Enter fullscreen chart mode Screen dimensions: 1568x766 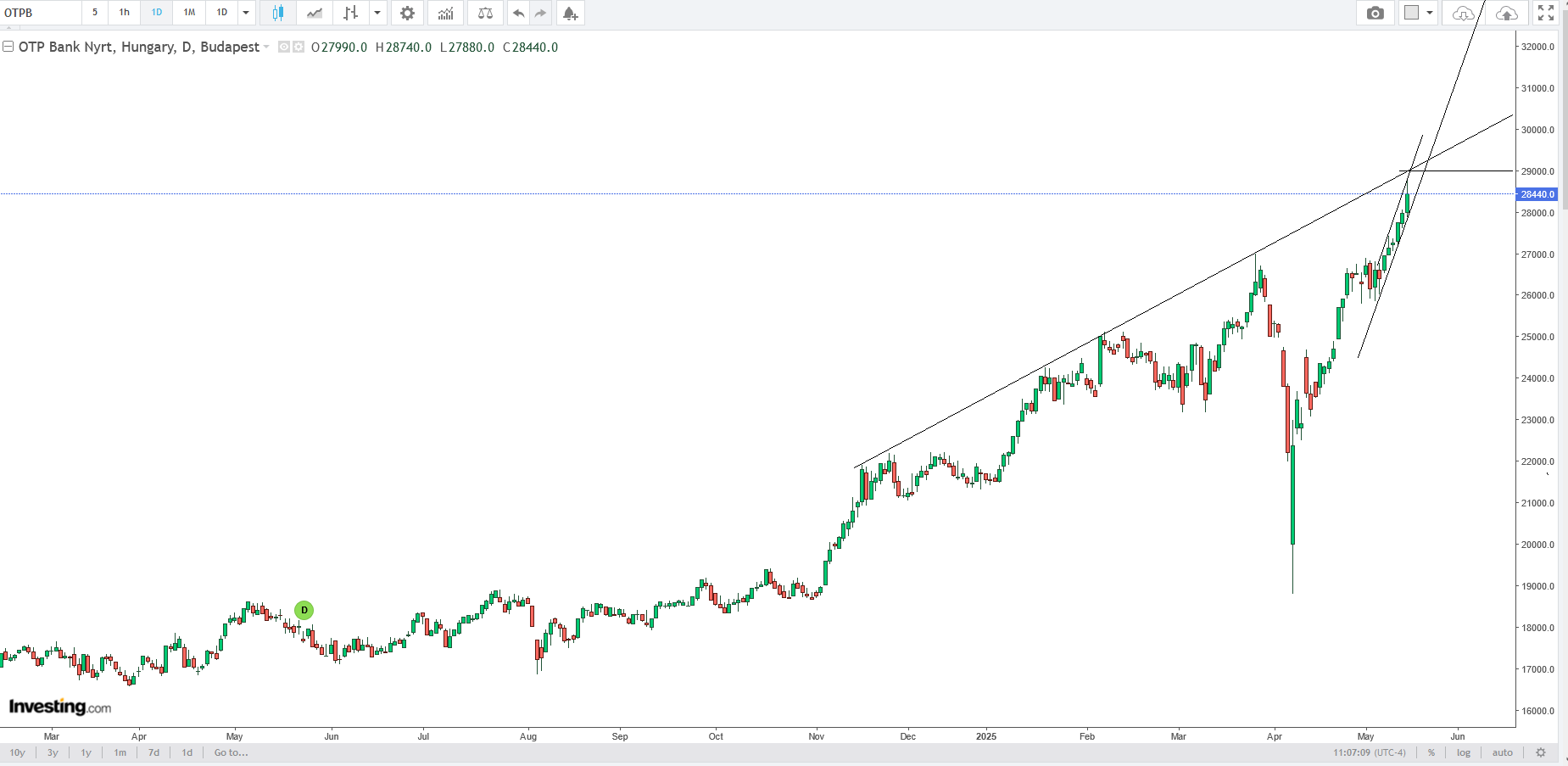tap(1546, 13)
